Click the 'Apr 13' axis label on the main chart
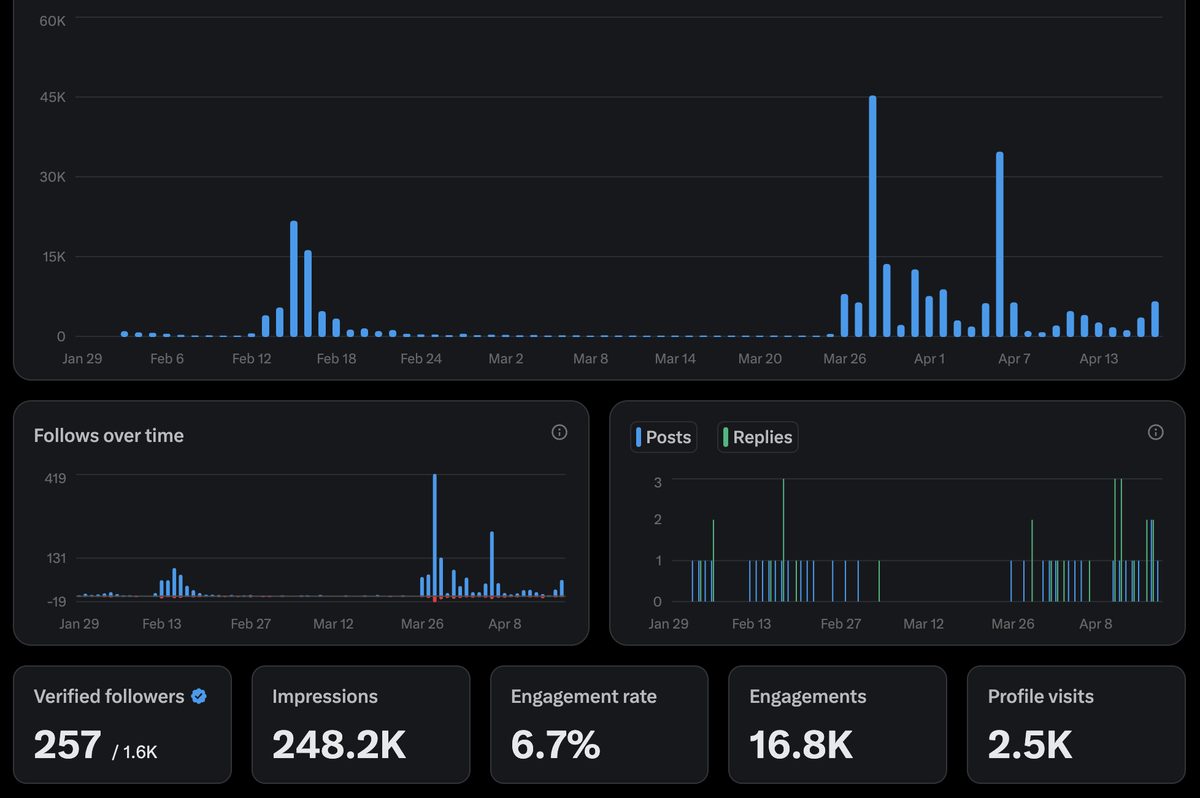 click(1099, 358)
